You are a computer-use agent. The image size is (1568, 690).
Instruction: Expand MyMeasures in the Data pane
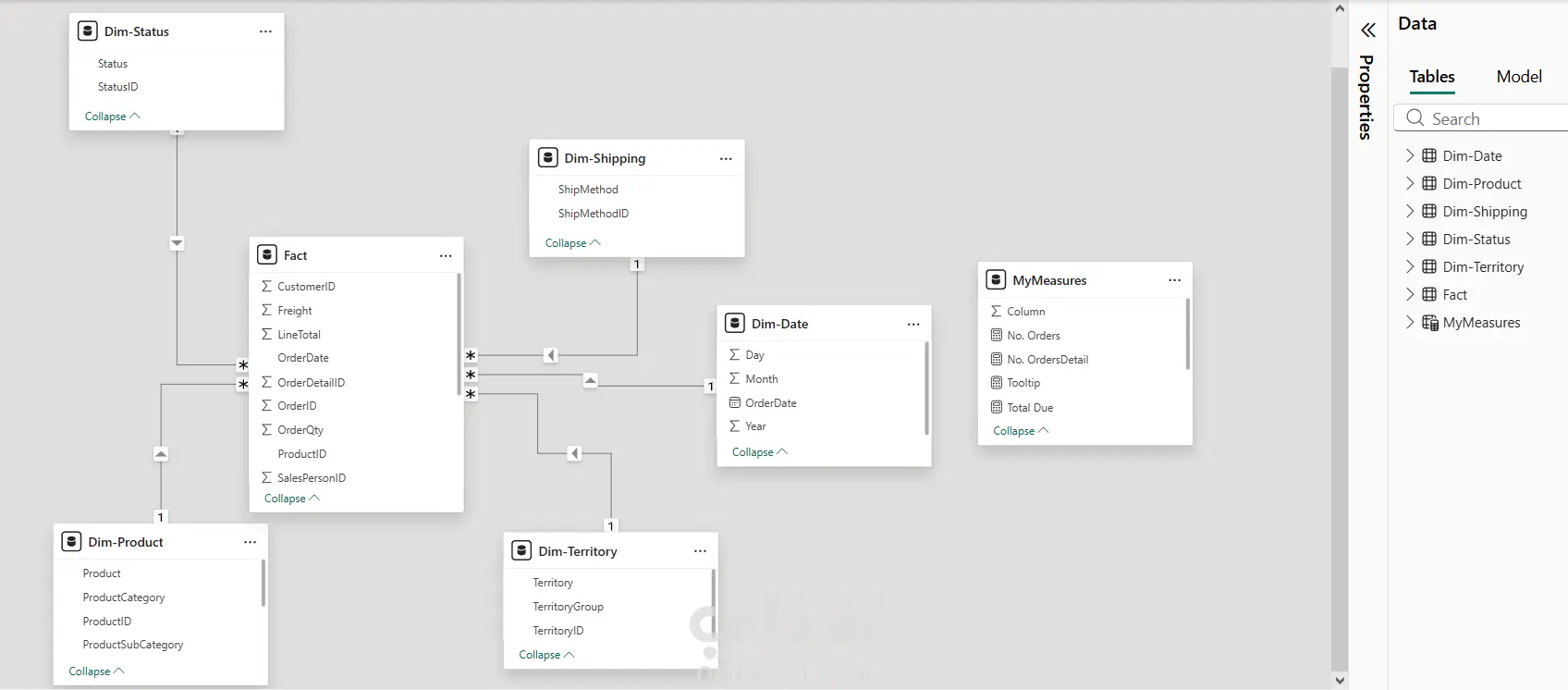tap(1410, 323)
